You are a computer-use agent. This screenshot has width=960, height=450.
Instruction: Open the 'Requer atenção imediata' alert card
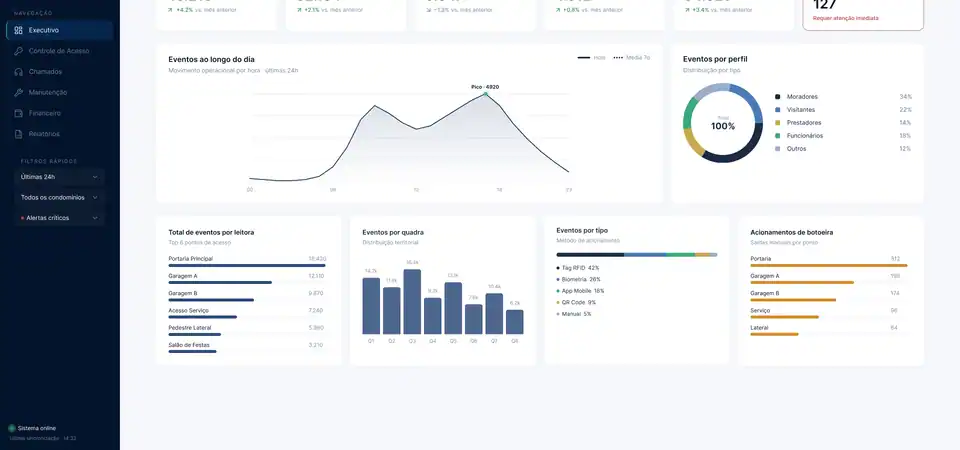pos(863,13)
